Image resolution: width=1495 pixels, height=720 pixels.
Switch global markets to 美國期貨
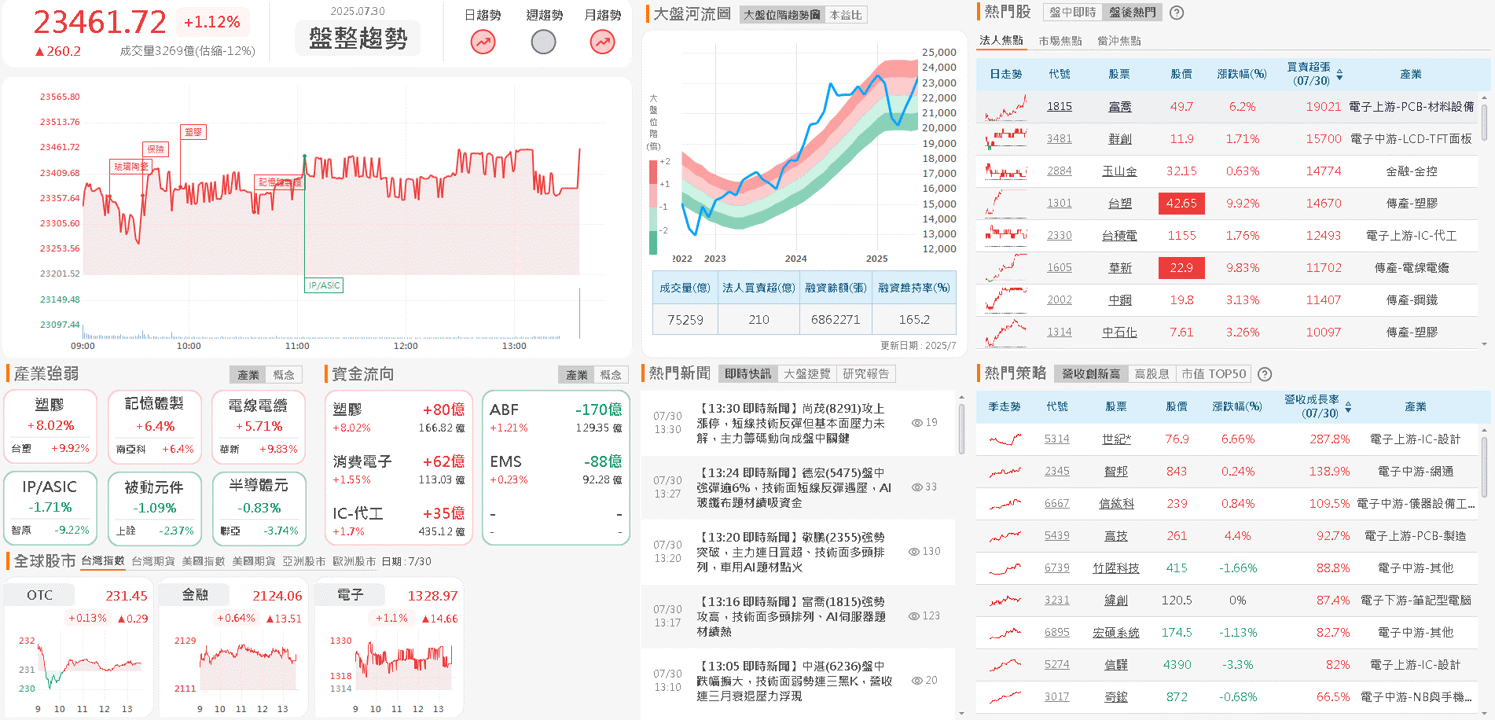(252, 562)
